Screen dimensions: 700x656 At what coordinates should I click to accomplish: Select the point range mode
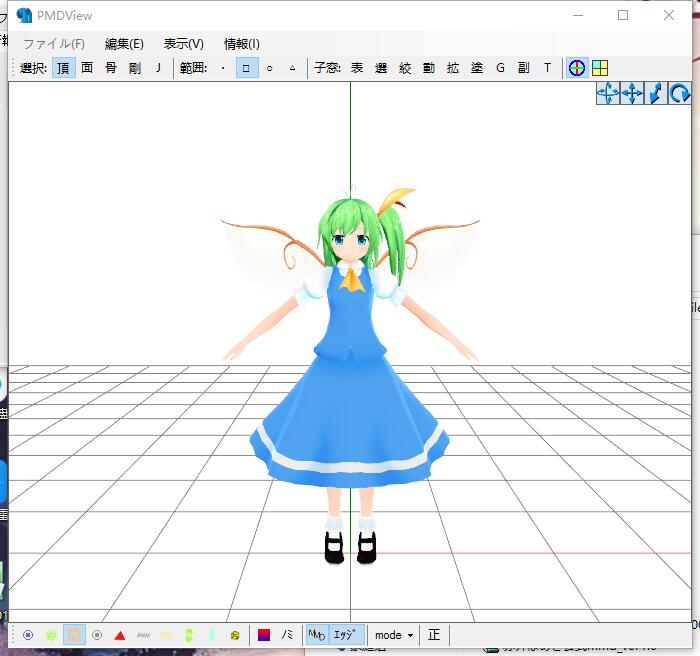223,68
